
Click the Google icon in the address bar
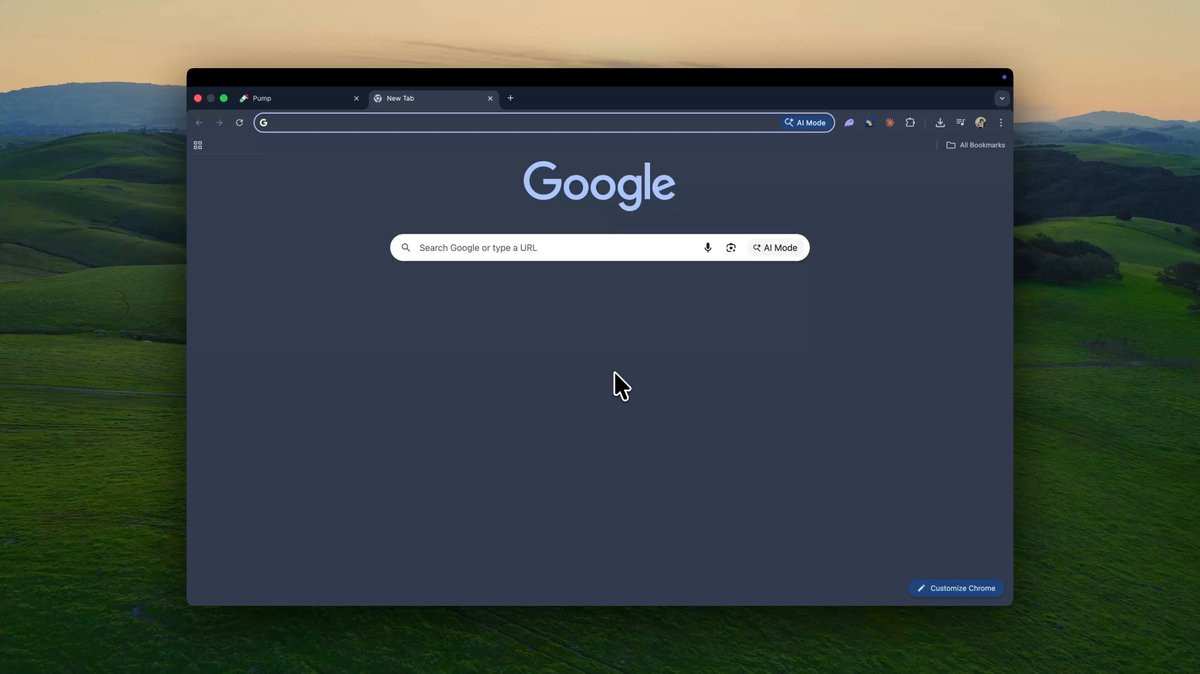[264, 123]
